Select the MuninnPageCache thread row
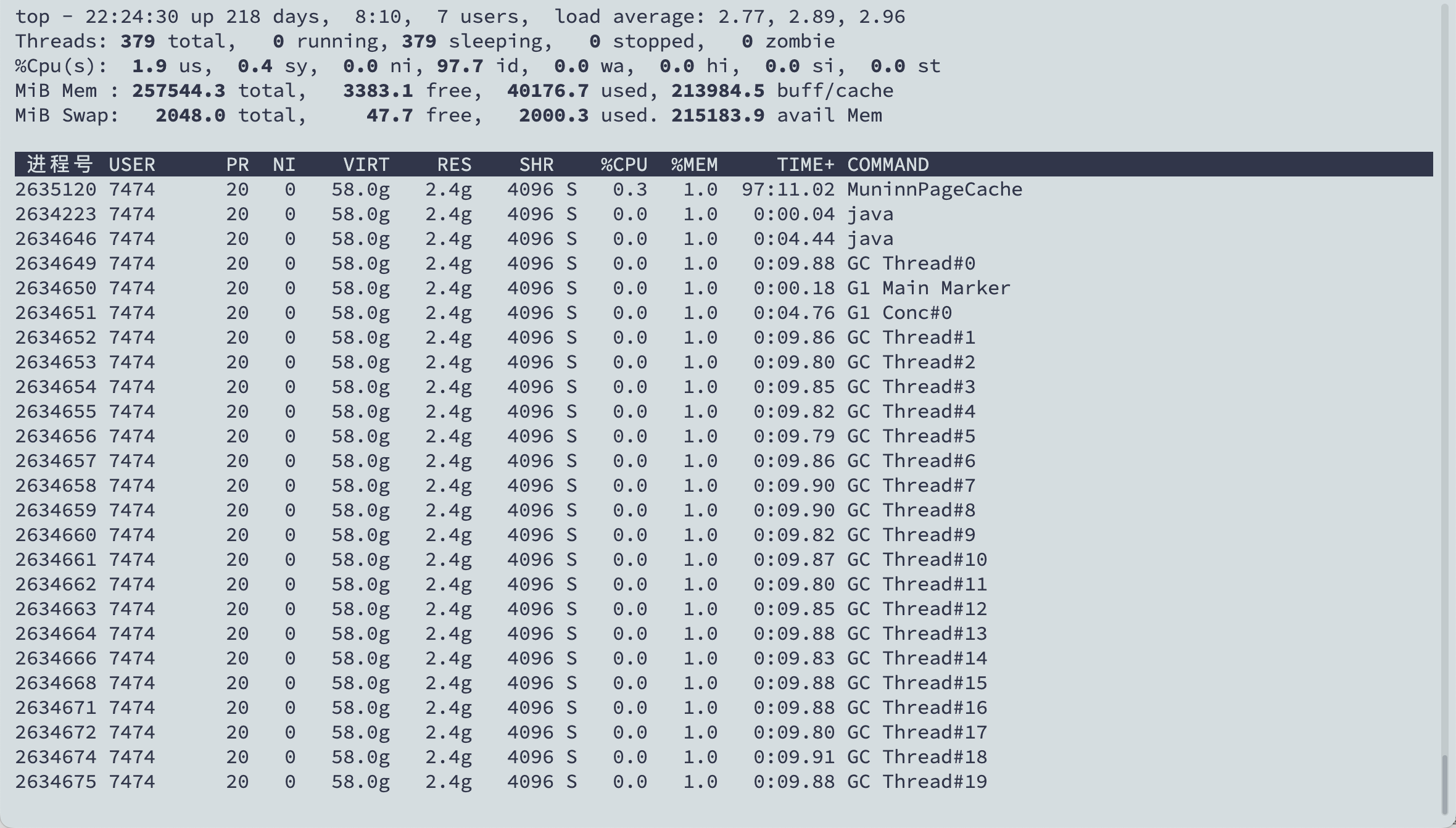Viewport: 1456px width, 828px height. 934,189
